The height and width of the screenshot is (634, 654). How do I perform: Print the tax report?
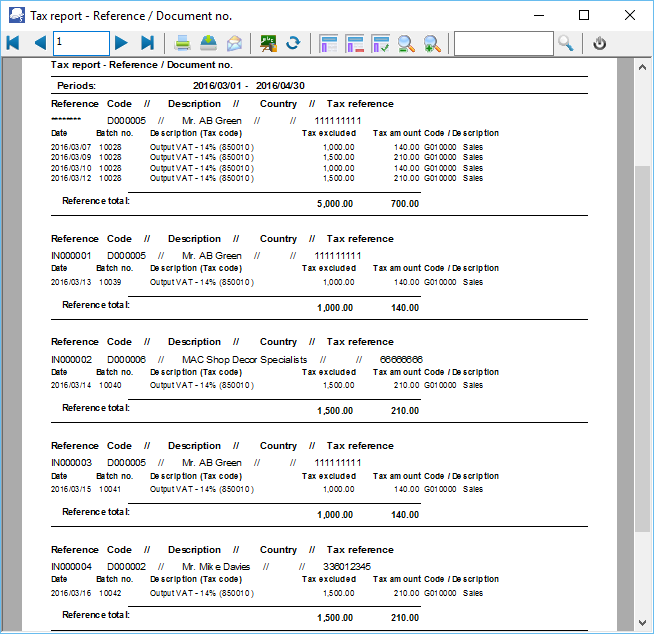tap(183, 43)
